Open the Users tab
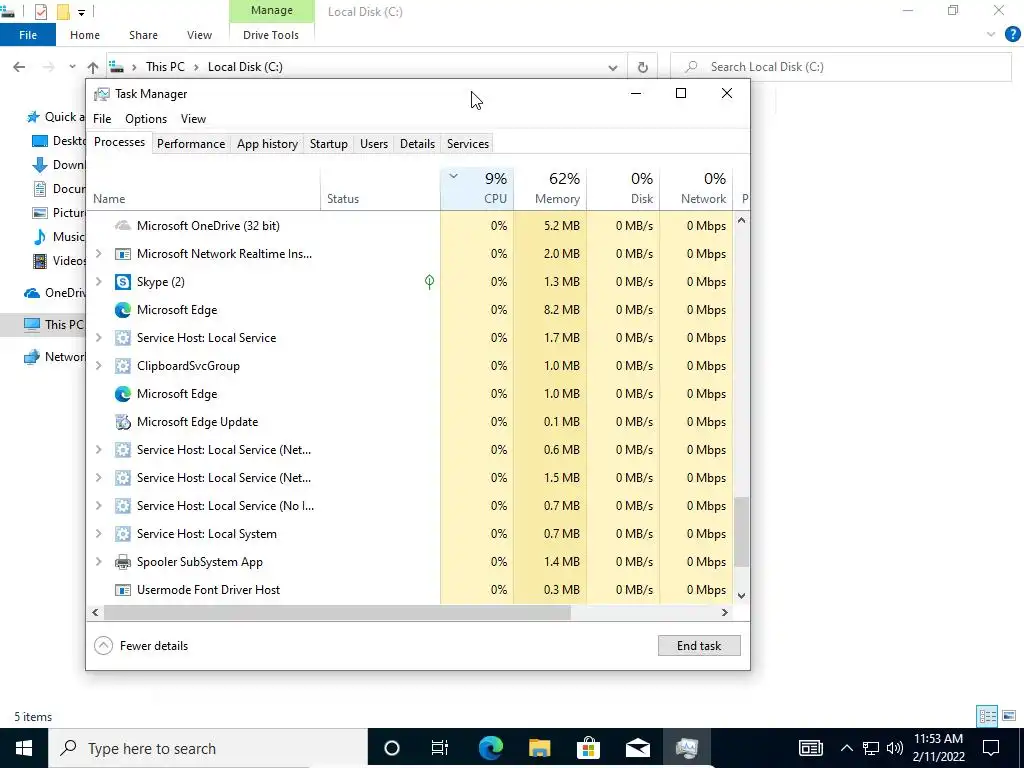Viewport: 1024px width, 768px height. point(374,144)
